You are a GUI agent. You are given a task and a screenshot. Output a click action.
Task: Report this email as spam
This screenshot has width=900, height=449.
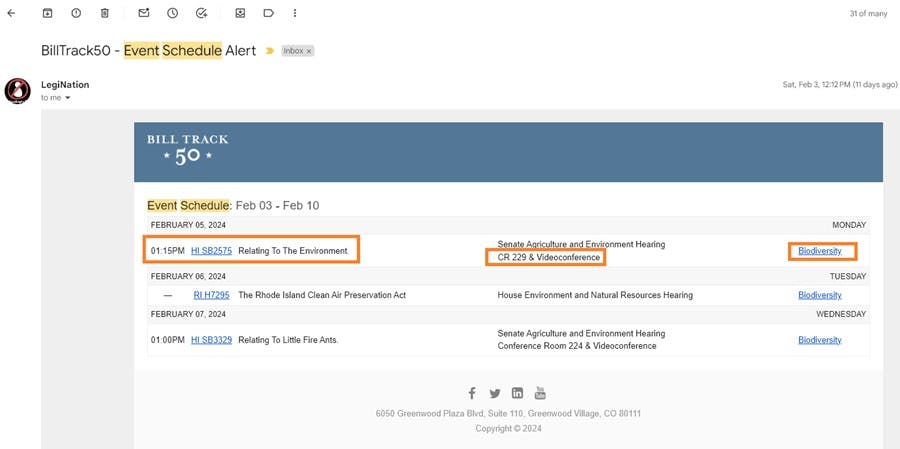(x=76, y=13)
